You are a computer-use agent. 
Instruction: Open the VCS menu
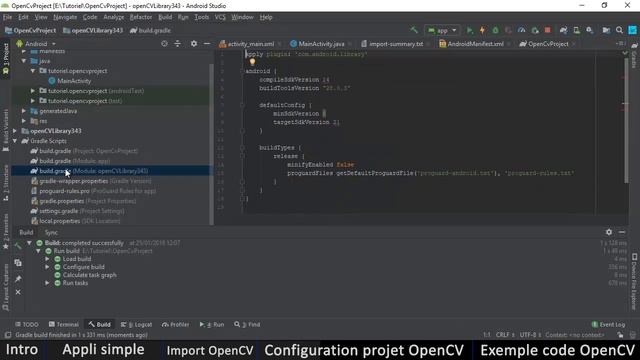pyautogui.click(x=220, y=17)
